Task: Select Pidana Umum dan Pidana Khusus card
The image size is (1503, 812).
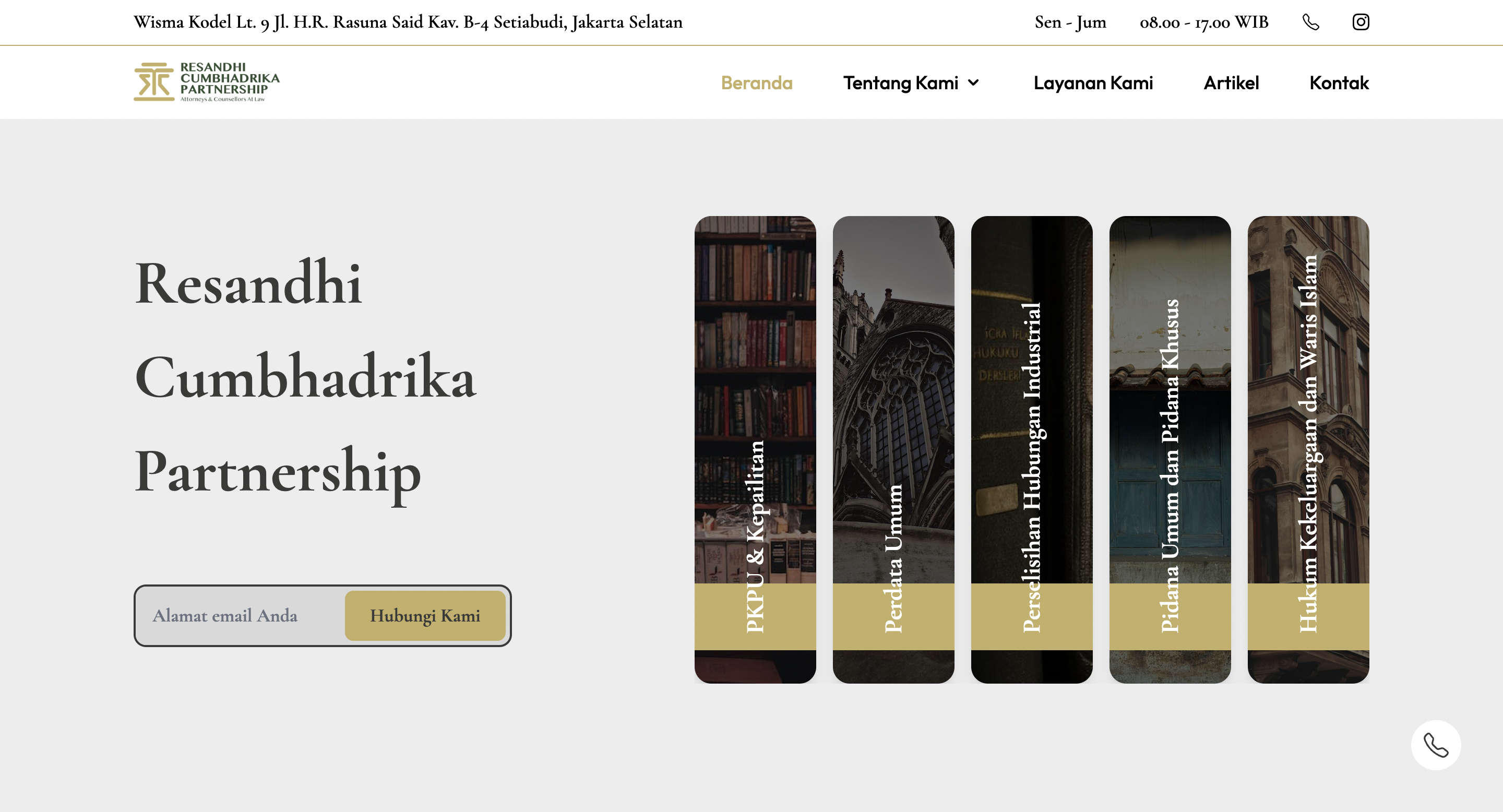Action: [x=1170, y=449]
